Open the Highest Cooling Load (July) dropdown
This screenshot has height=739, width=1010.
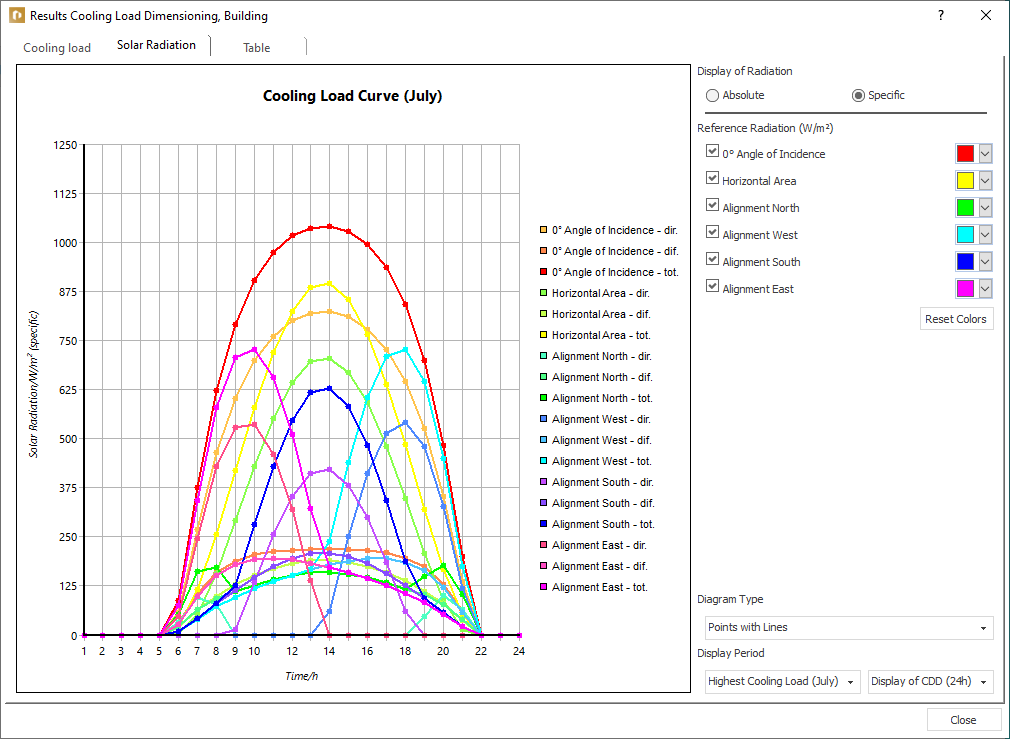(783, 682)
